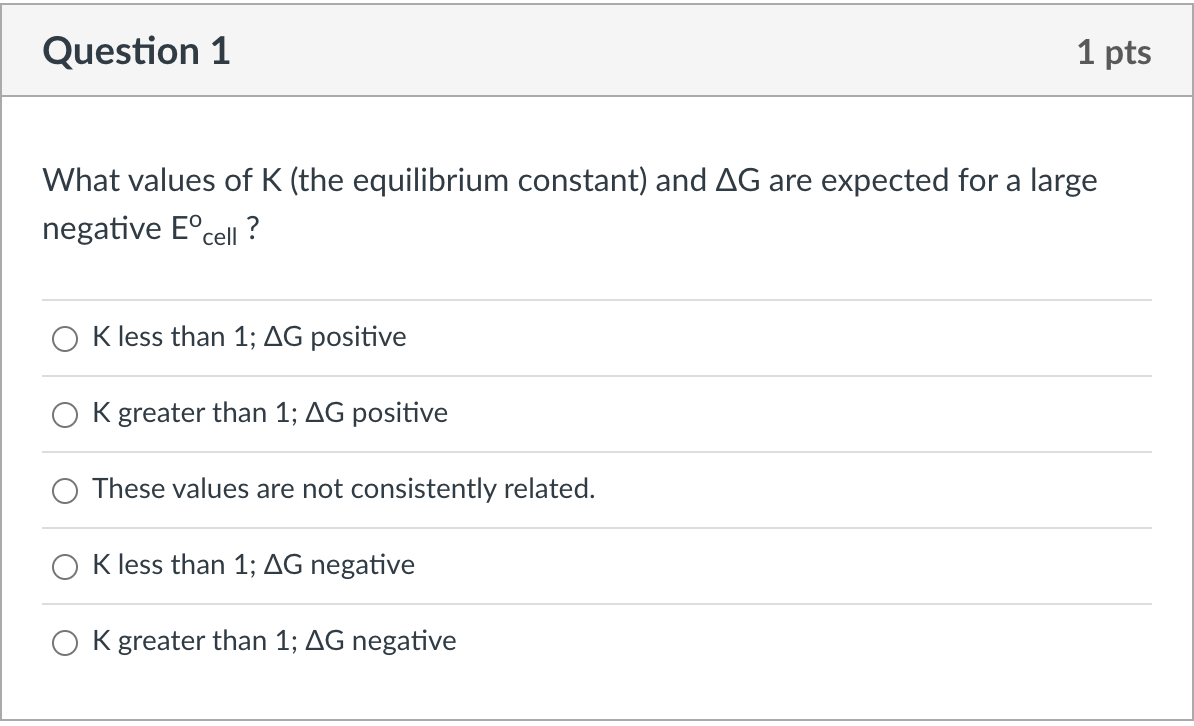Select radio for K greater than 1; ΔG negative
The image size is (1194, 726).
tap(65, 643)
